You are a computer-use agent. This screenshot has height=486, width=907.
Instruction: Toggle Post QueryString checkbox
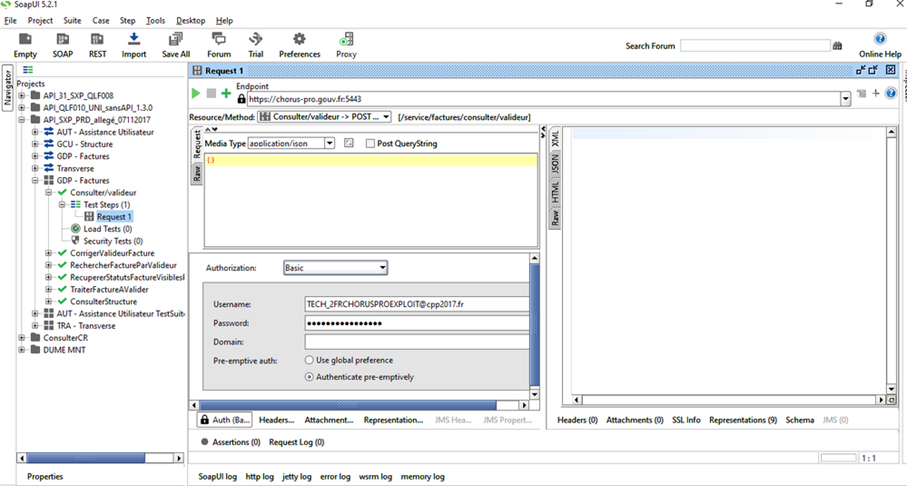pyautogui.click(x=370, y=143)
